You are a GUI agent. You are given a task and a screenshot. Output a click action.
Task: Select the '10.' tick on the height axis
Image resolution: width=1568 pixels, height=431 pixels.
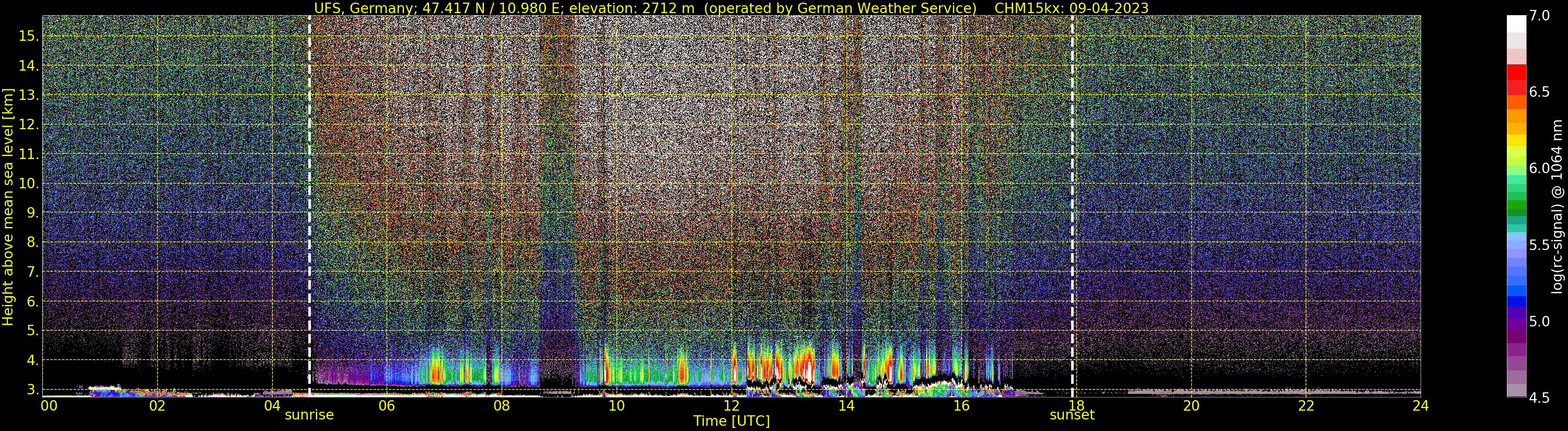coord(29,184)
